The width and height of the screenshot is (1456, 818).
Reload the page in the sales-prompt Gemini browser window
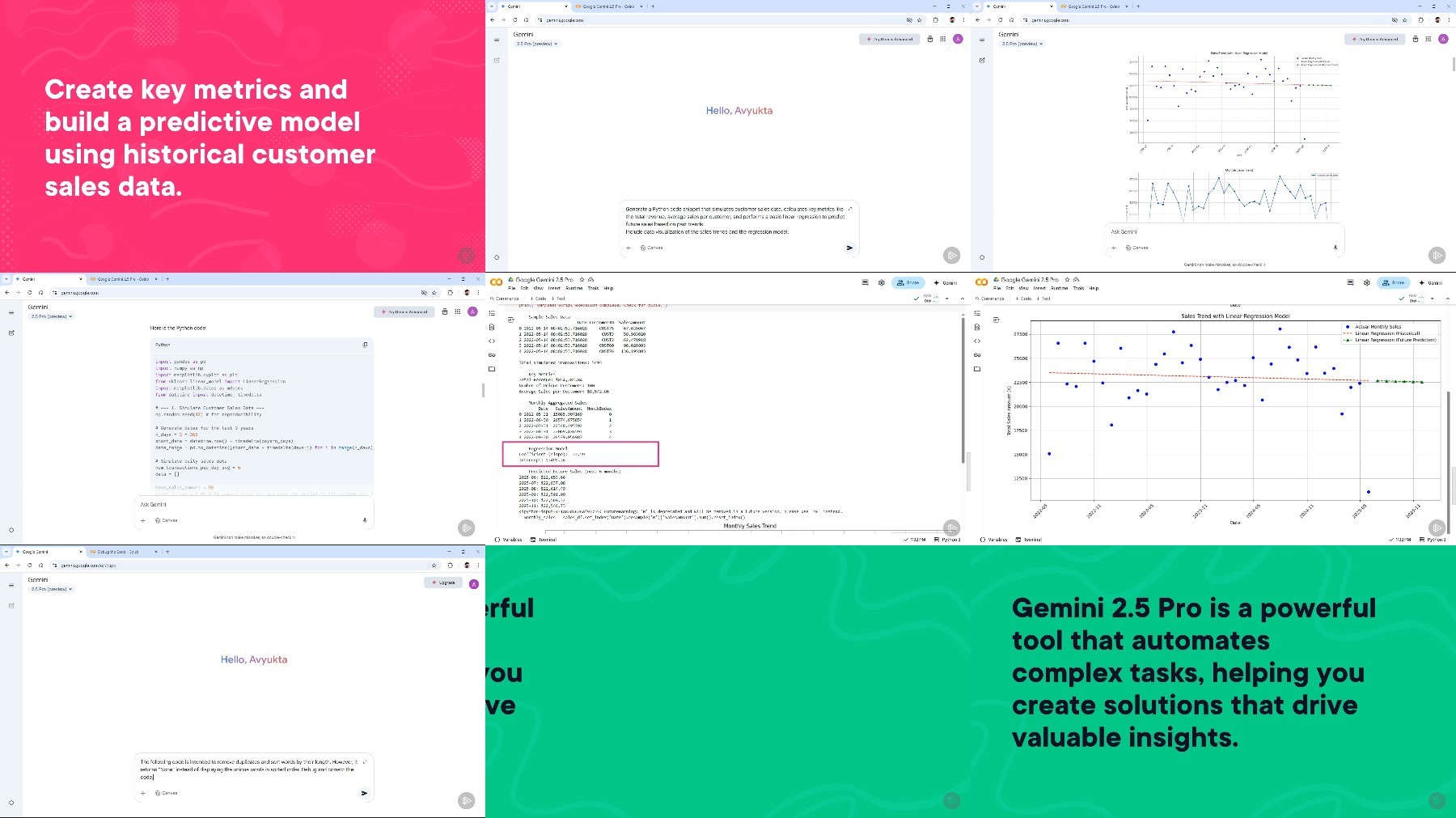(x=514, y=19)
